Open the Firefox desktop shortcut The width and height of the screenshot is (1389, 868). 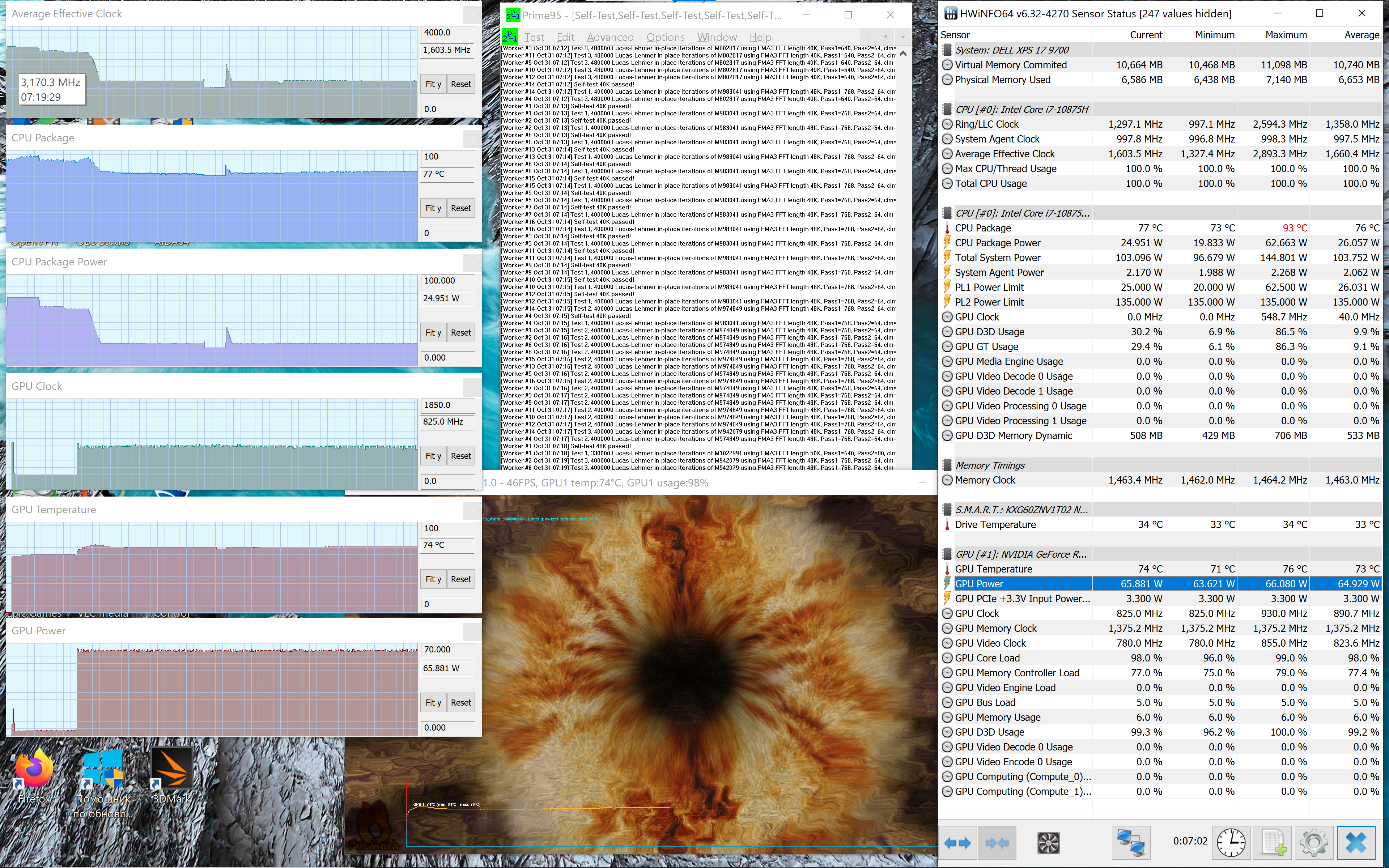[34, 775]
